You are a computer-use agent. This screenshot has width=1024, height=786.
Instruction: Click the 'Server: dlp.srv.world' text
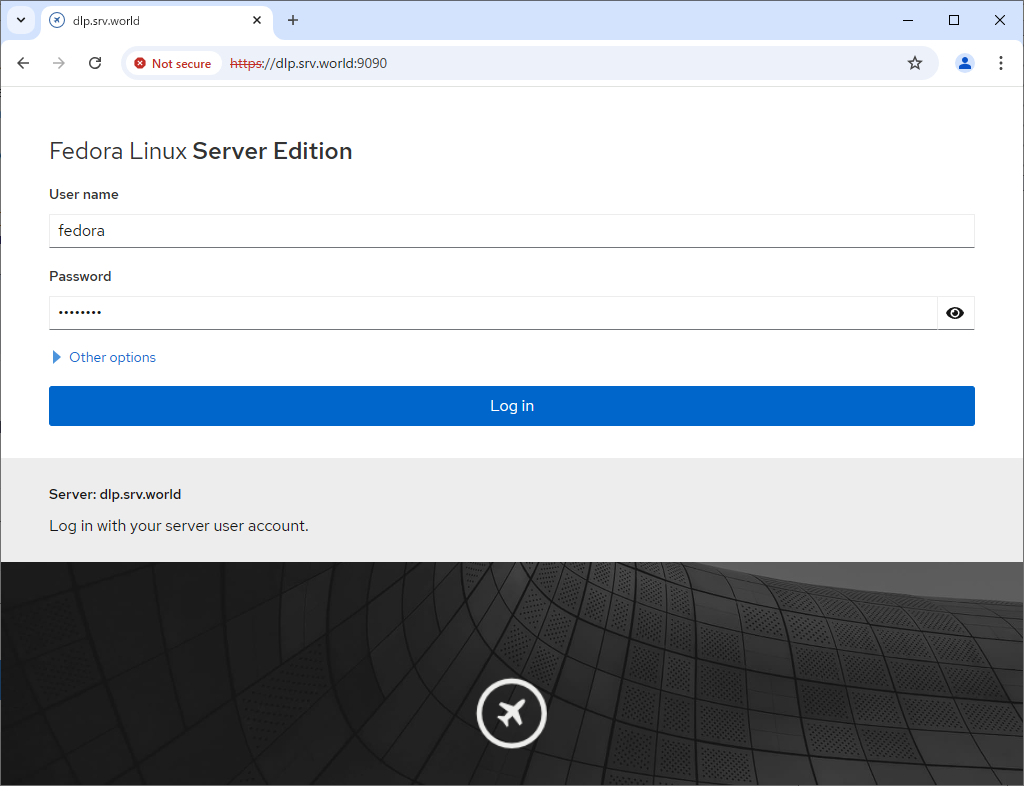coord(115,494)
